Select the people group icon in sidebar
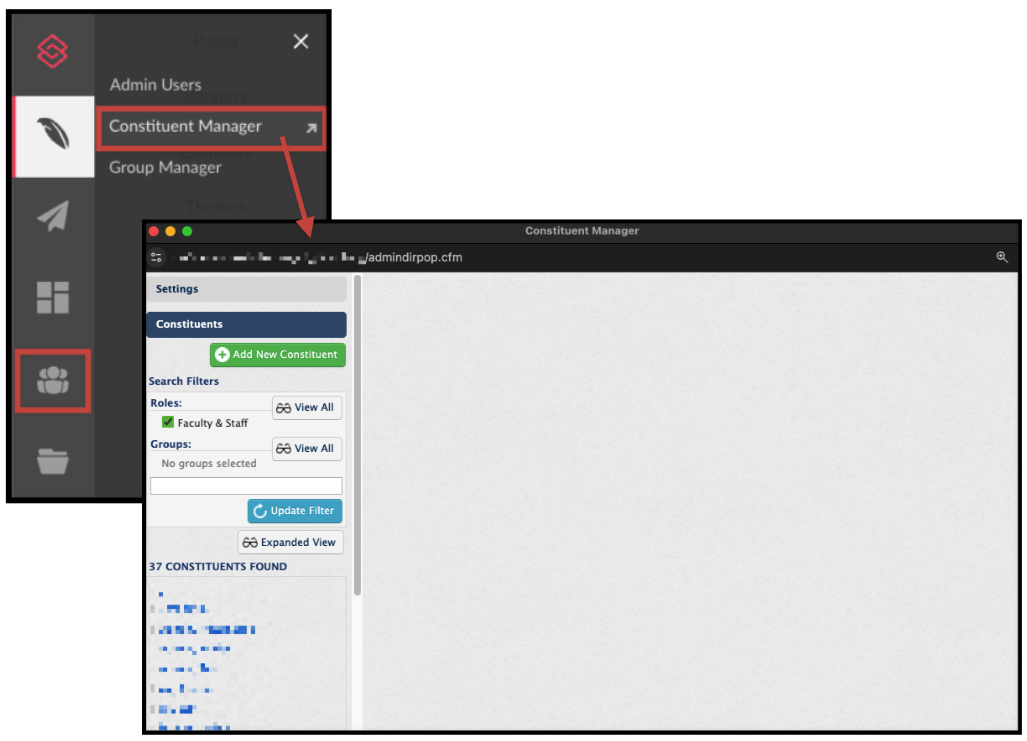The image size is (1027, 741). [x=53, y=380]
